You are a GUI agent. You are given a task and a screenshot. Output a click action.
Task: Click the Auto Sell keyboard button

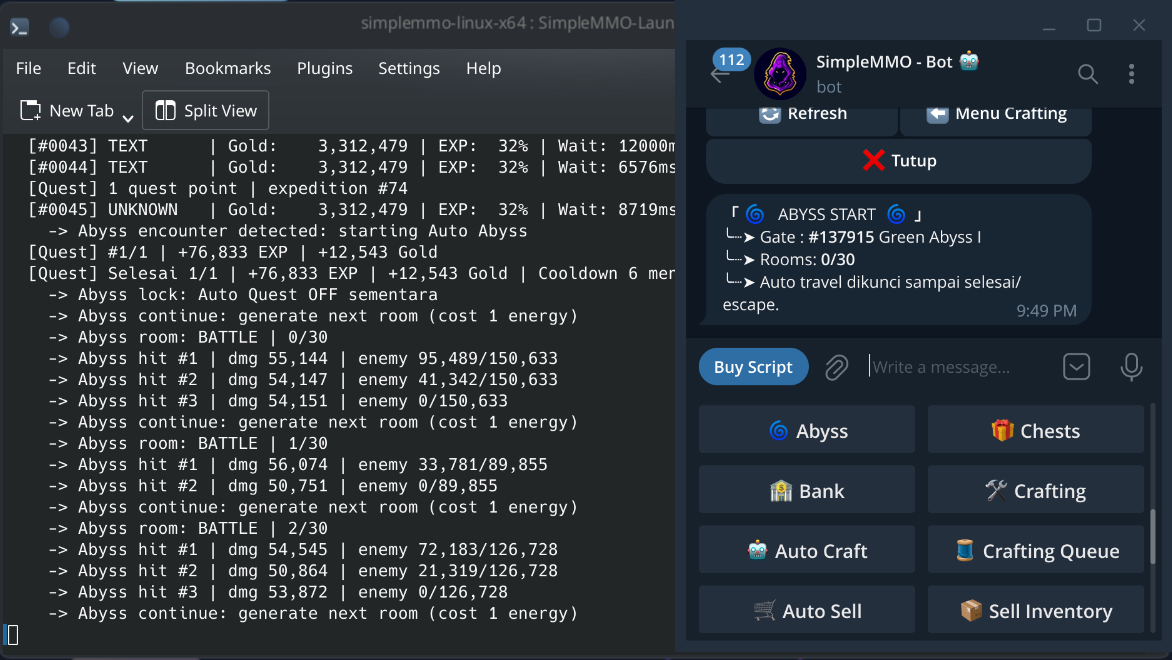[x=806, y=609]
